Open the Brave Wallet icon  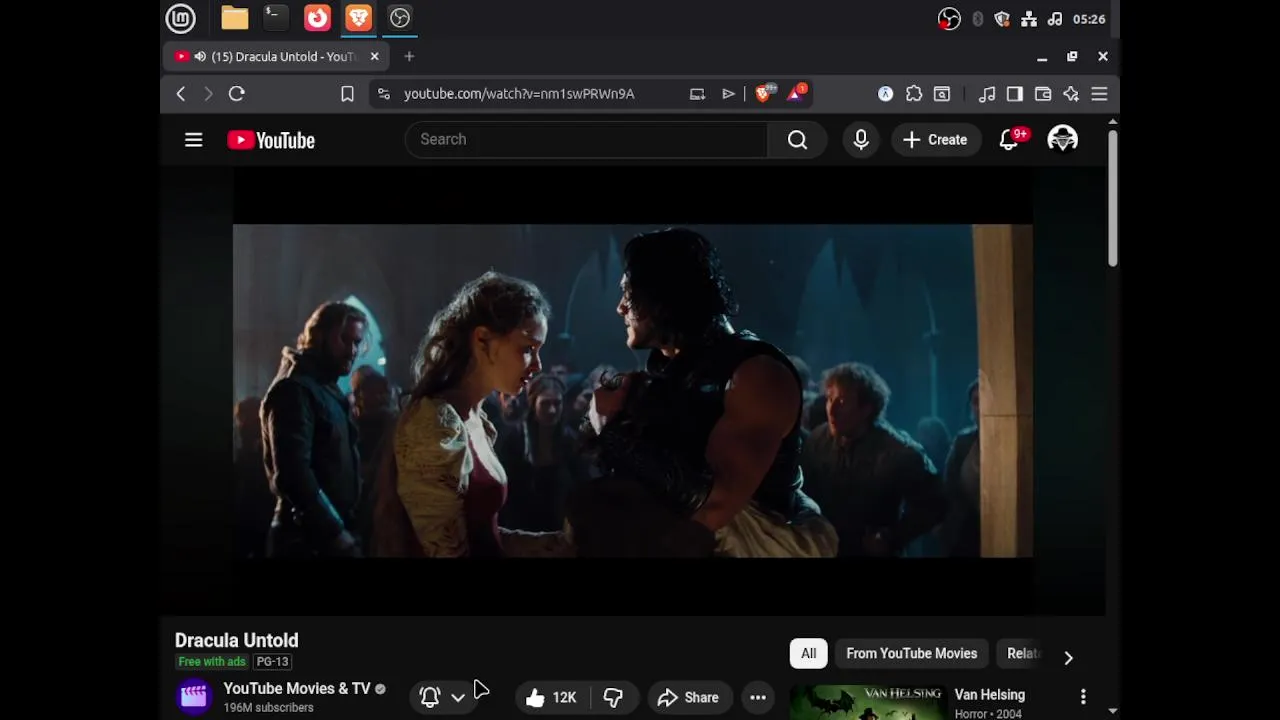click(x=1043, y=94)
